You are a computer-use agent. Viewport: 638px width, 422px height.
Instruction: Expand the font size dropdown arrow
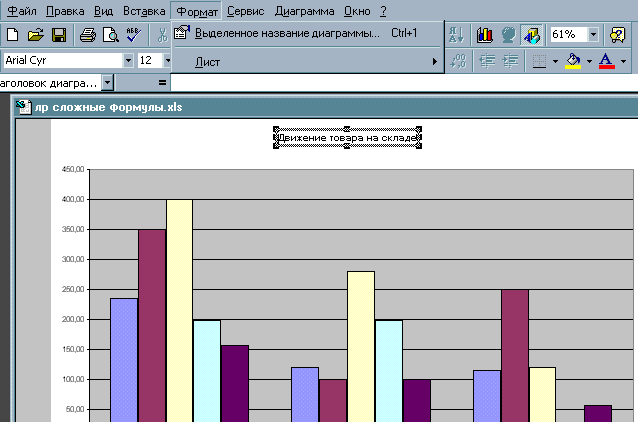coord(167,61)
